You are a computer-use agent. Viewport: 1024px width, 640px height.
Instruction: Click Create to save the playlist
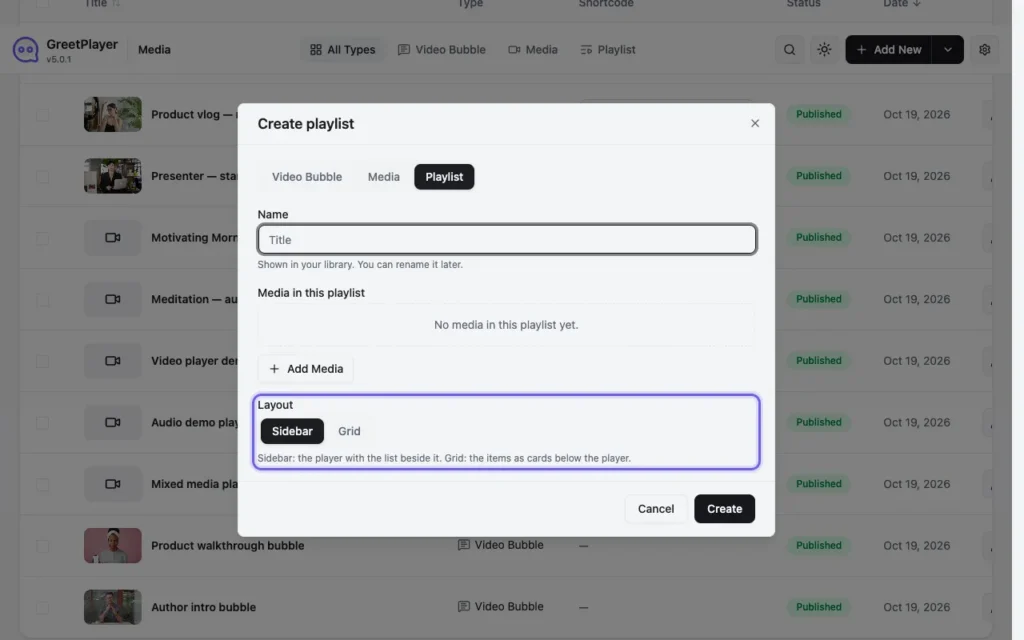click(724, 509)
